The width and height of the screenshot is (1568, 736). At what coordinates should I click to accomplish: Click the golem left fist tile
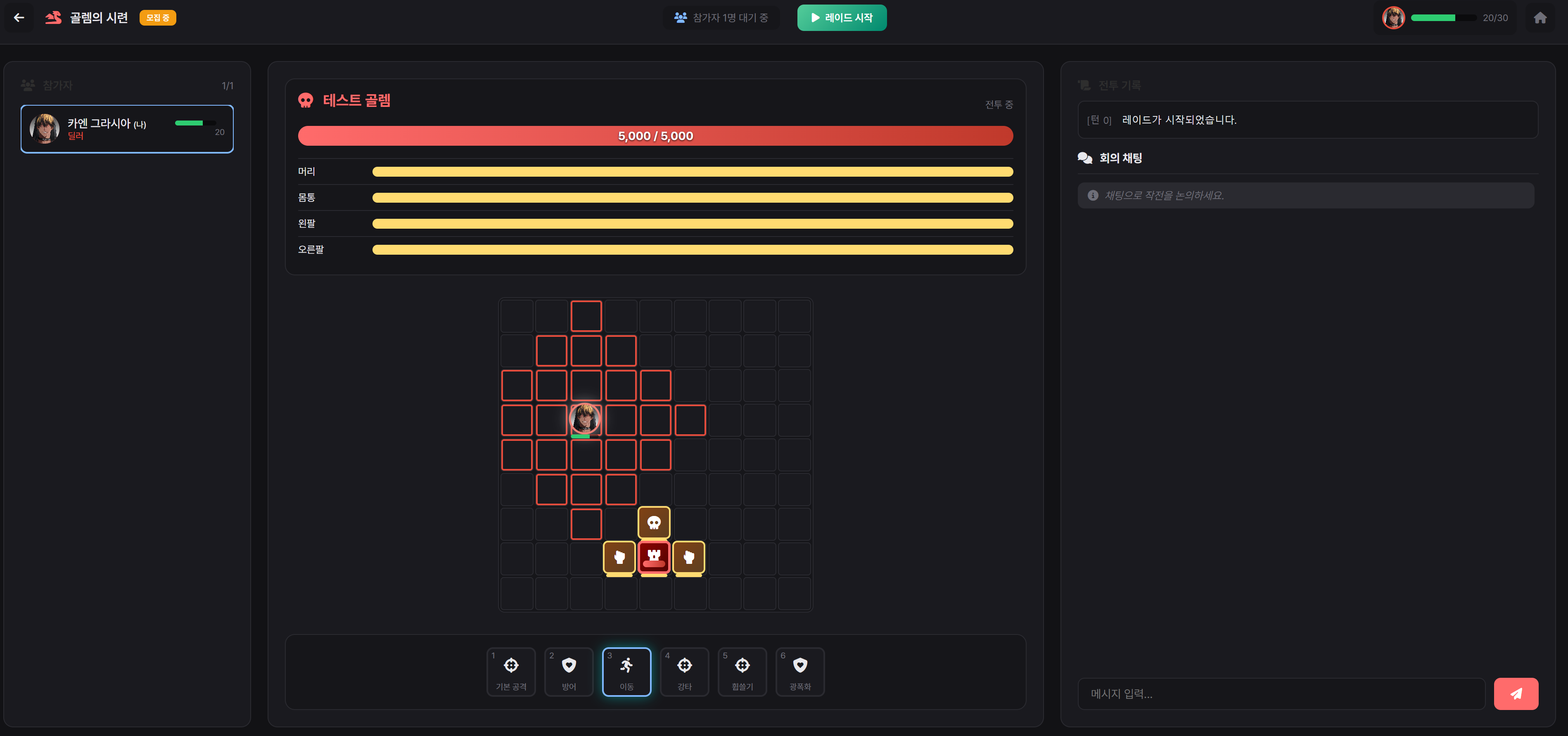(619, 556)
